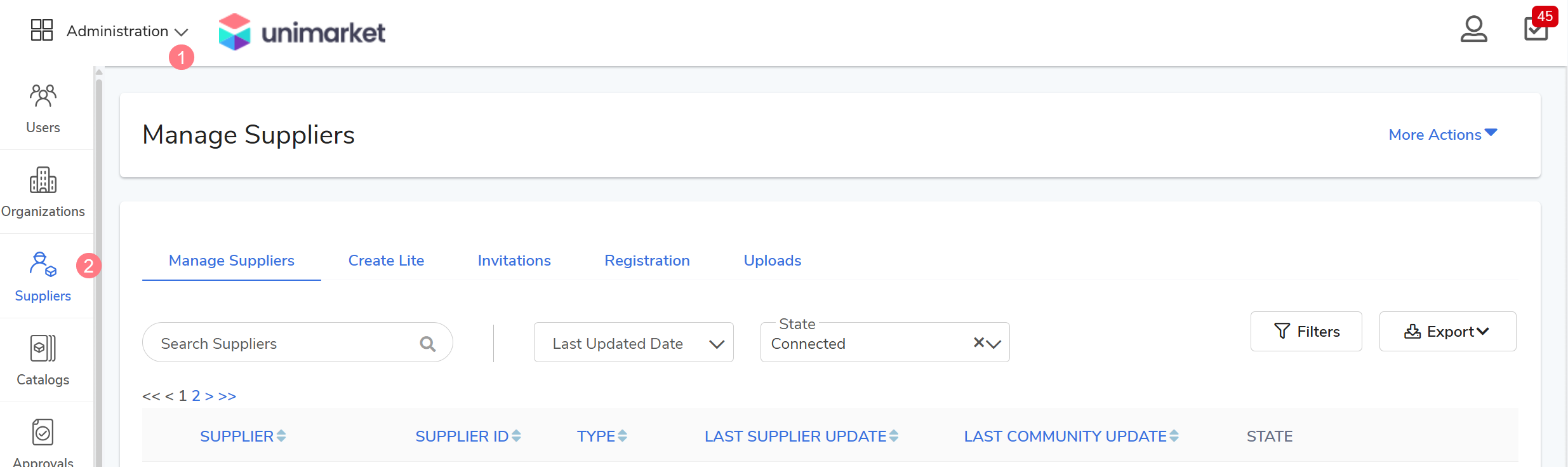Open the Approvals sidebar icon
Image resolution: width=1568 pixels, height=467 pixels.
point(43,433)
